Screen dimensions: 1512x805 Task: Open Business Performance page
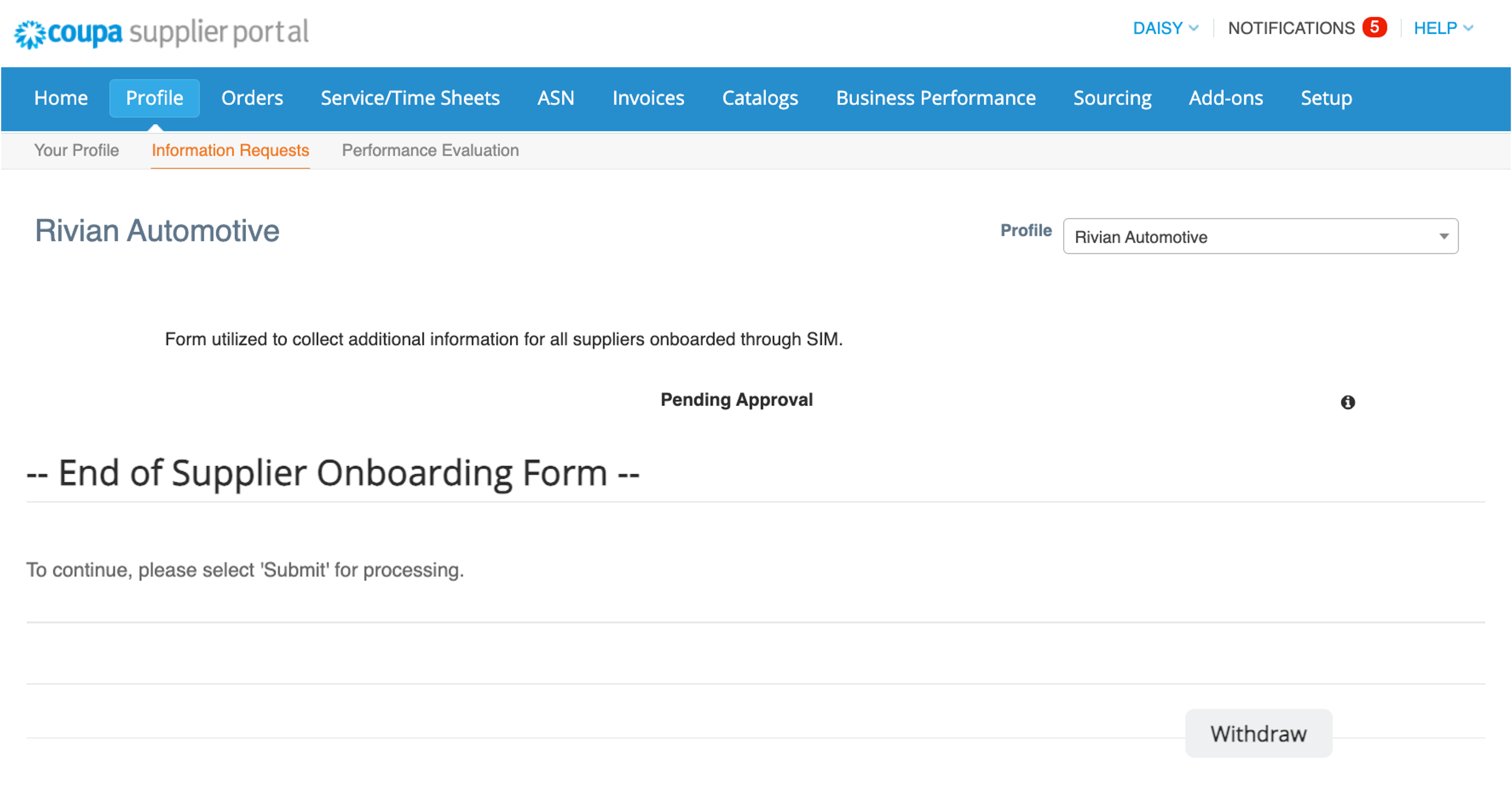[x=936, y=98]
